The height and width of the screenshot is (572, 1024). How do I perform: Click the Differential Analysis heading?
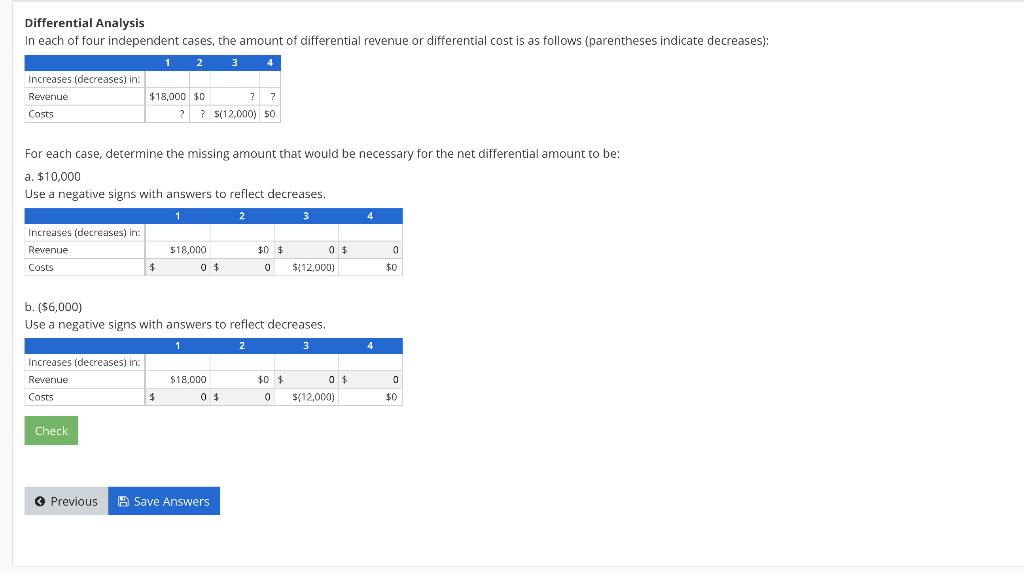tap(85, 23)
